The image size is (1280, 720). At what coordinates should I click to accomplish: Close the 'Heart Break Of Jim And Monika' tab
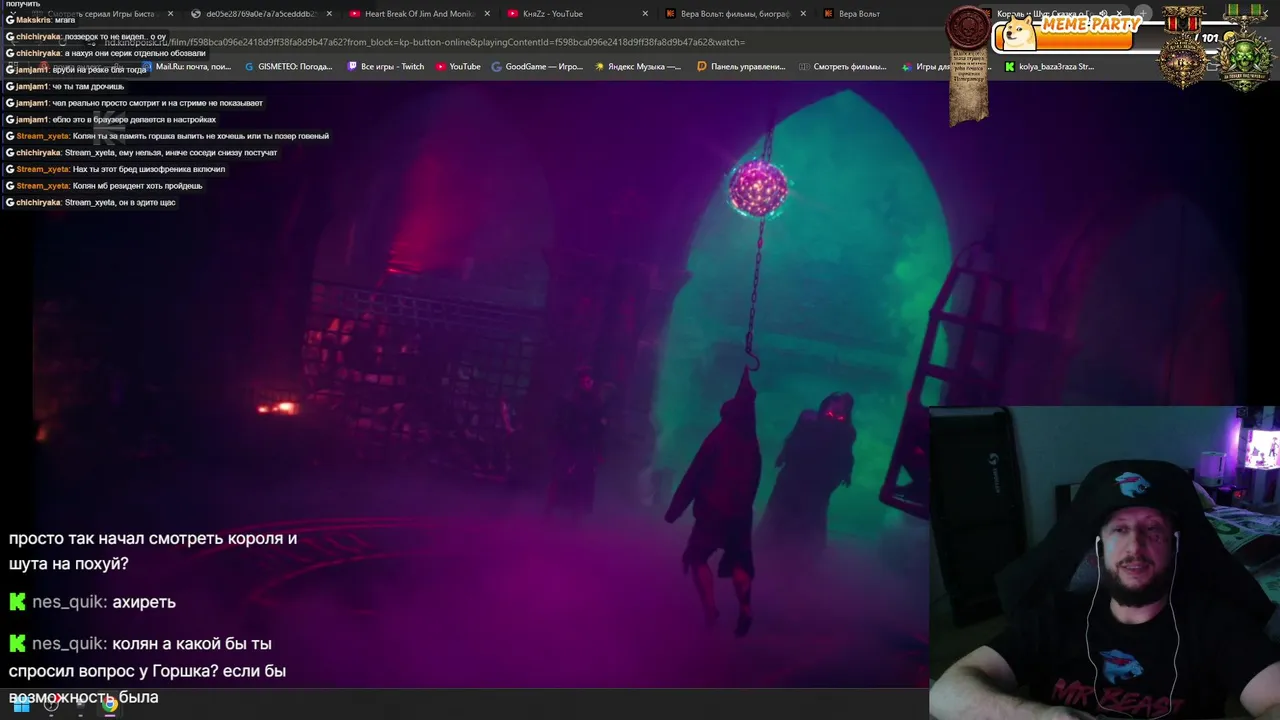(x=487, y=14)
